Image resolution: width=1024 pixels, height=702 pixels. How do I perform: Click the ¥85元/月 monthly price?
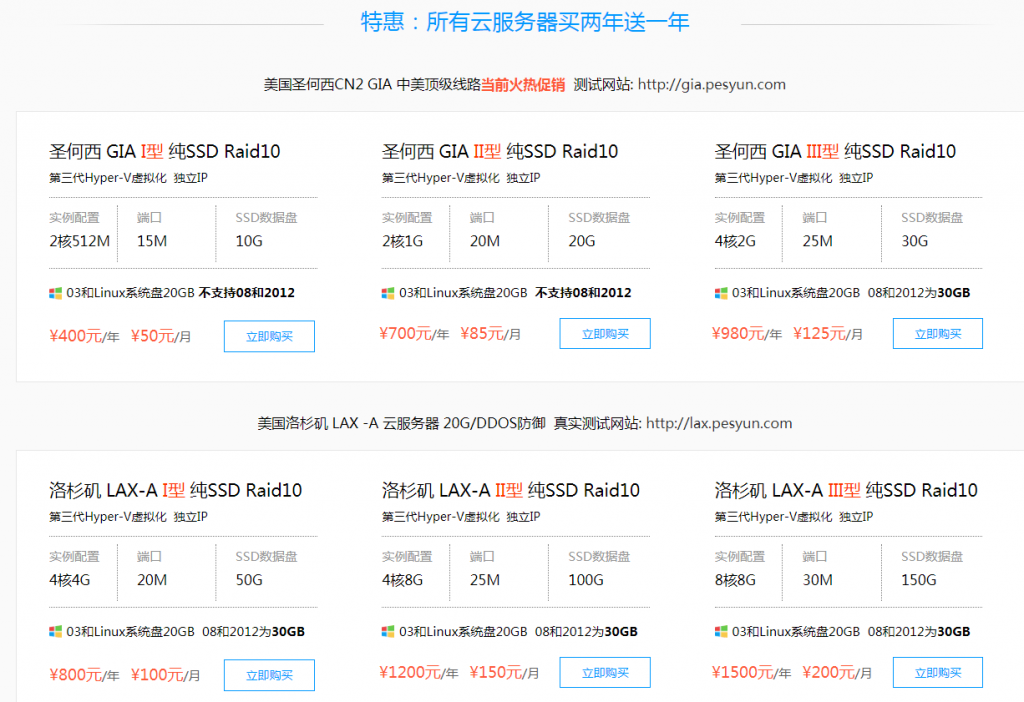tap(490, 334)
